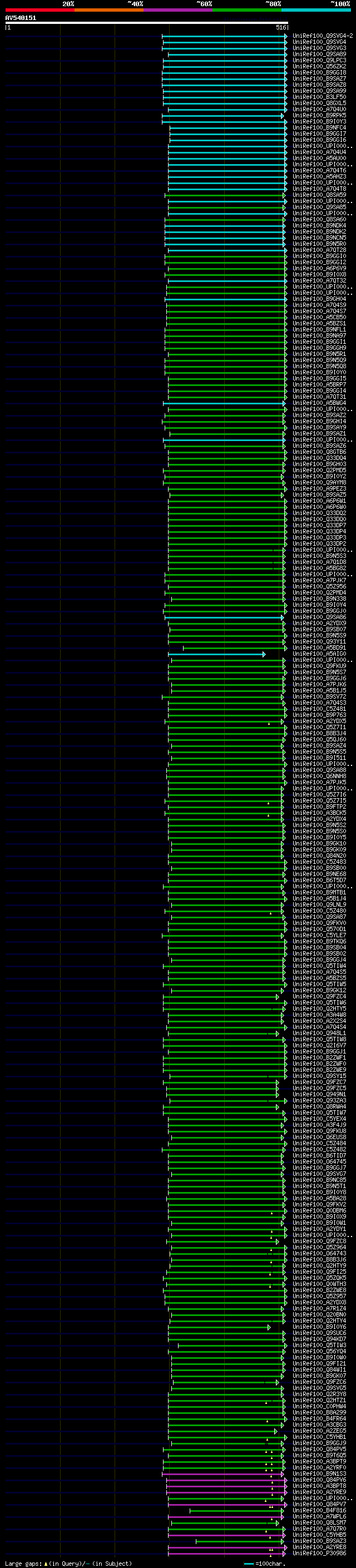Select hit UniRef100_C5Z481
Viewport: 356px width, 1568px height.
coord(319,709)
